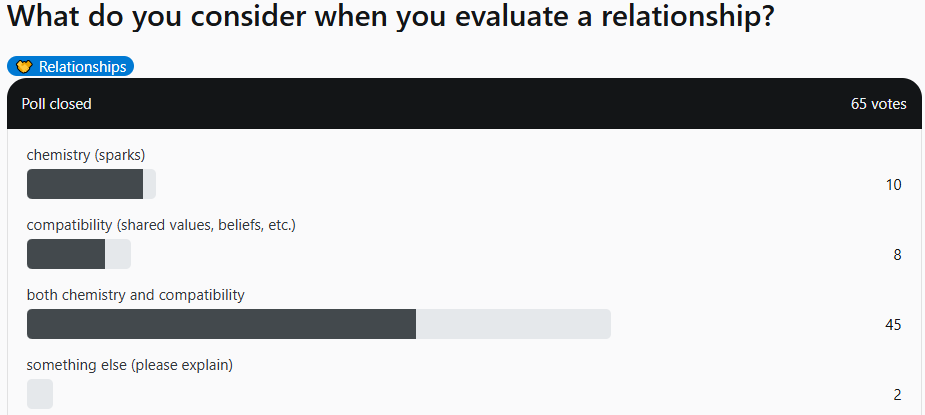Select the "compatibility (shared values, beliefs, etc.)" label
The image size is (925, 415).
[x=161, y=225]
